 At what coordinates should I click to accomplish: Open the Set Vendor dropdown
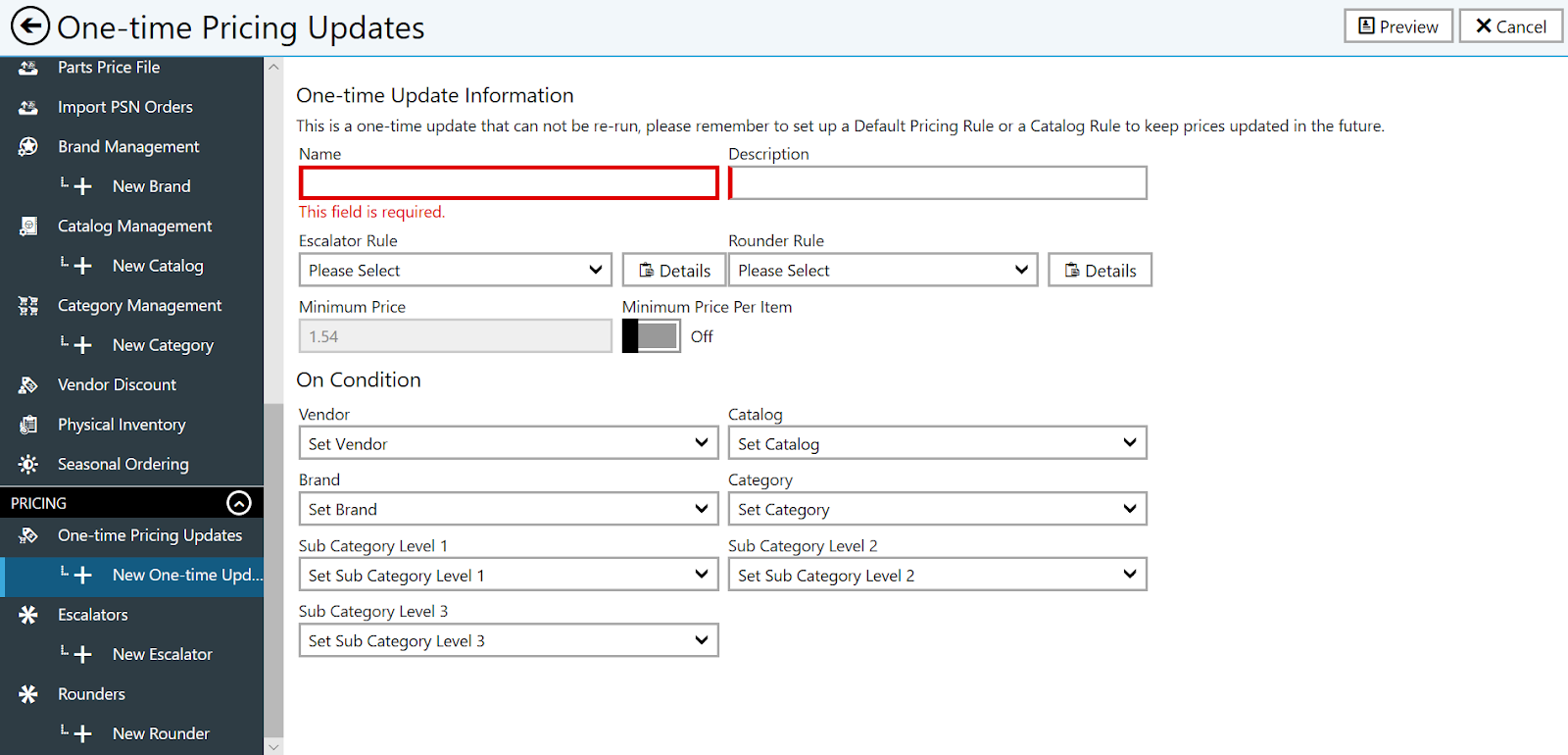coord(509,443)
